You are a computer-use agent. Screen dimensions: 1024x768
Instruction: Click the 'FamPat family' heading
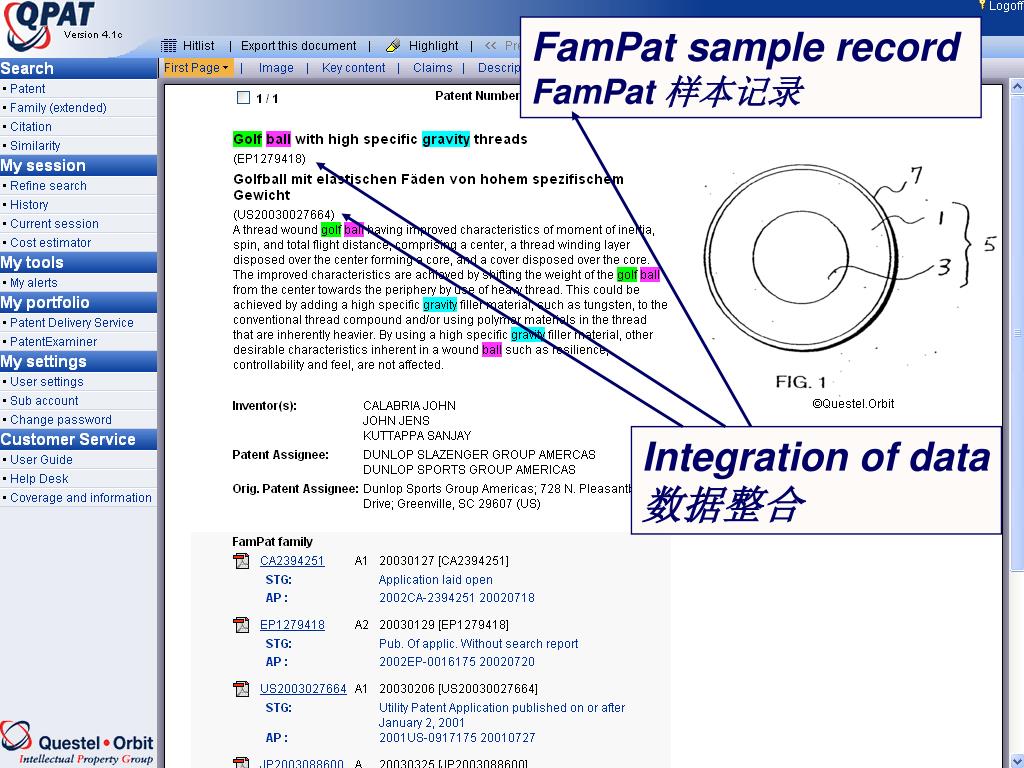[x=272, y=542]
